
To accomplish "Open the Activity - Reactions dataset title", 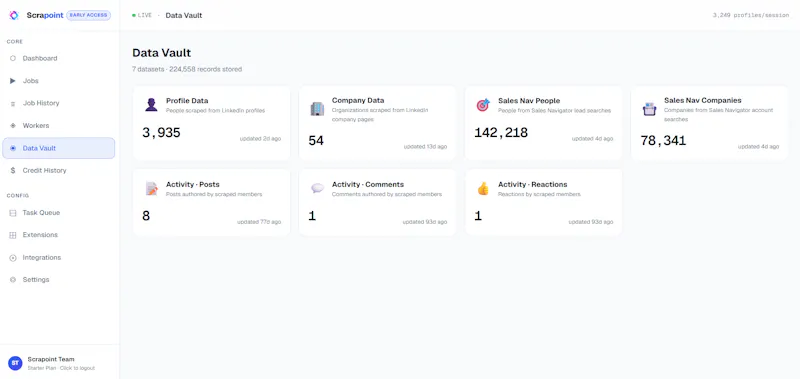I will click(x=533, y=185).
